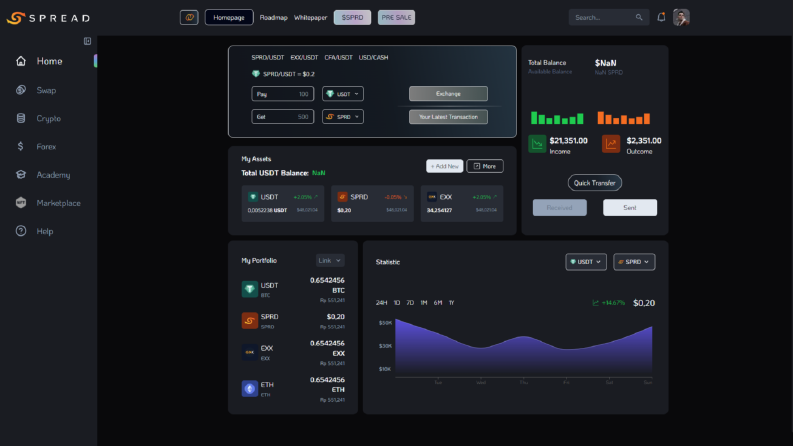Select 1Y chart range
Viewport: 793px width, 446px height.
[x=452, y=303]
